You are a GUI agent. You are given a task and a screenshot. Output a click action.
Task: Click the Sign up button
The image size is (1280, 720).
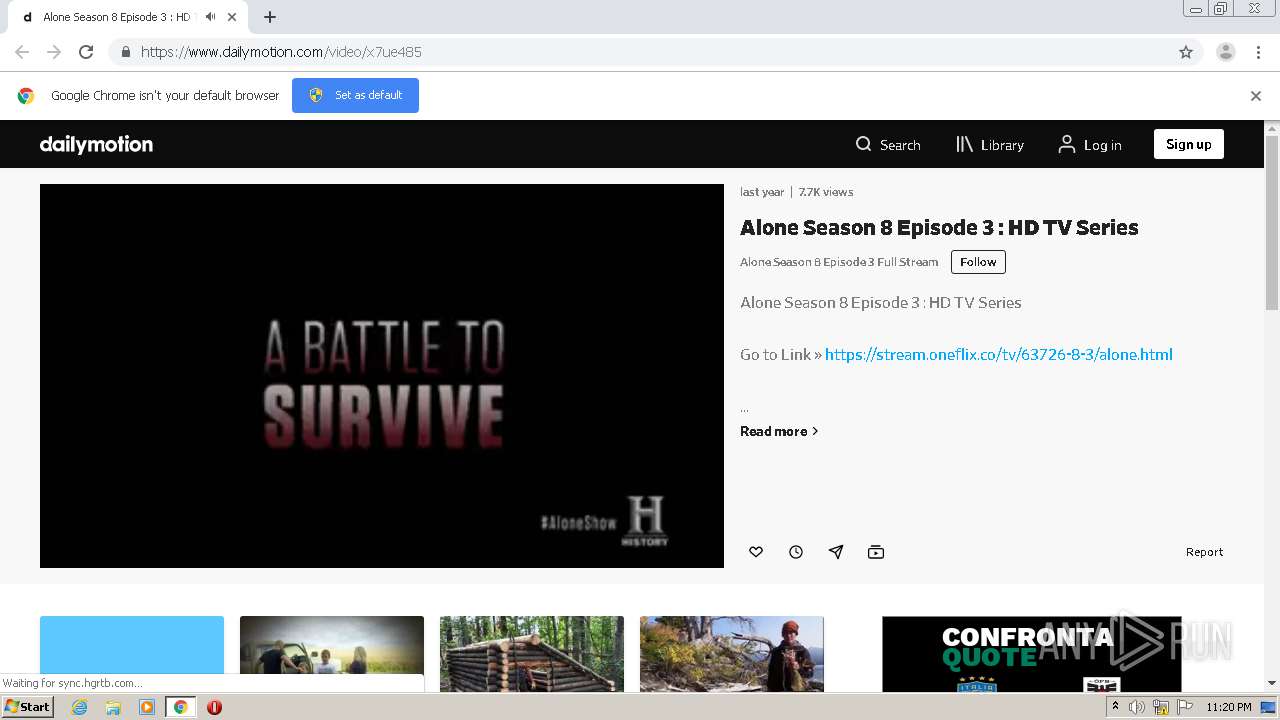tap(1188, 144)
